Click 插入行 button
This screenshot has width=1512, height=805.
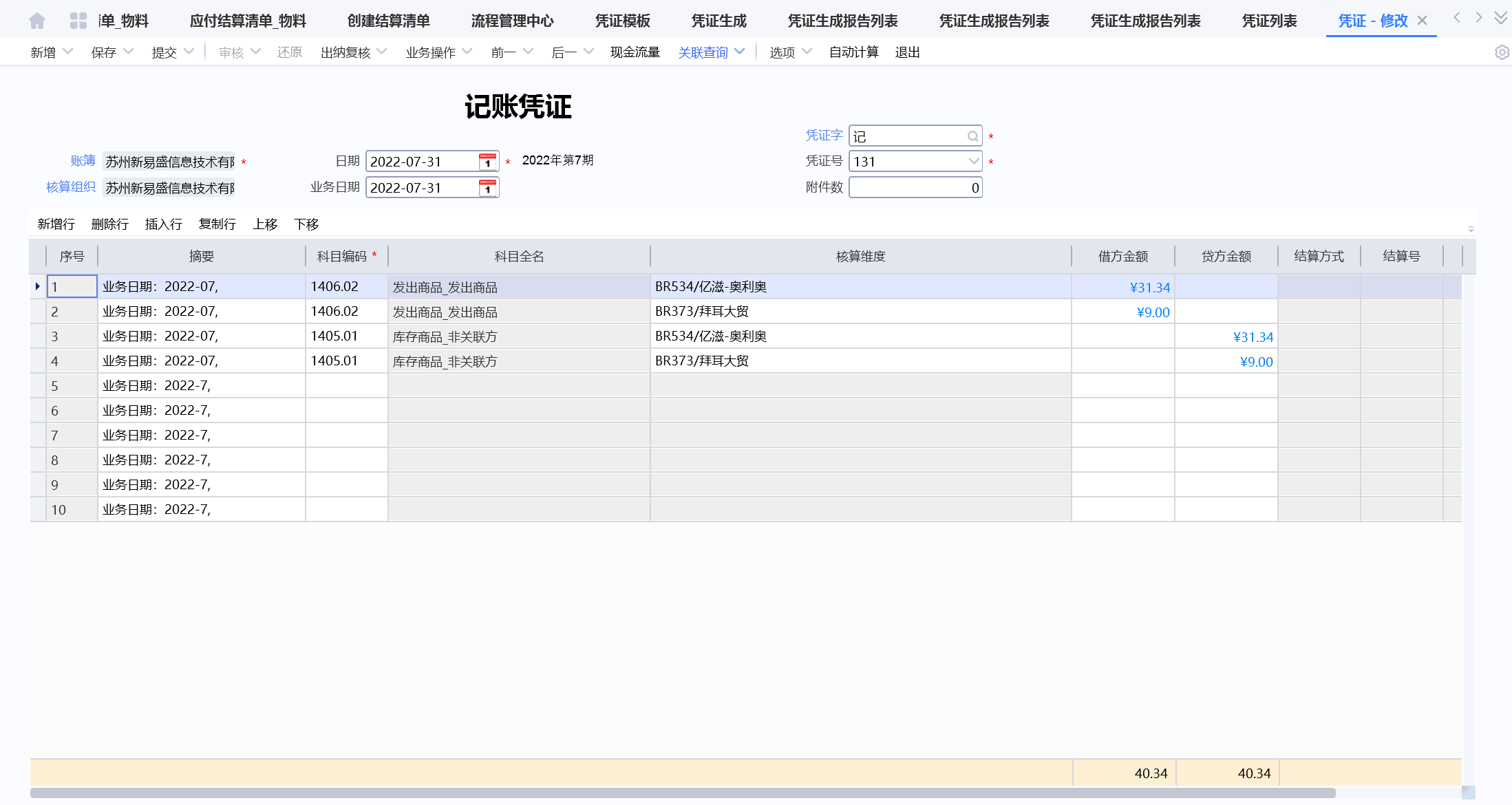pyautogui.click(x=163, y=224)
